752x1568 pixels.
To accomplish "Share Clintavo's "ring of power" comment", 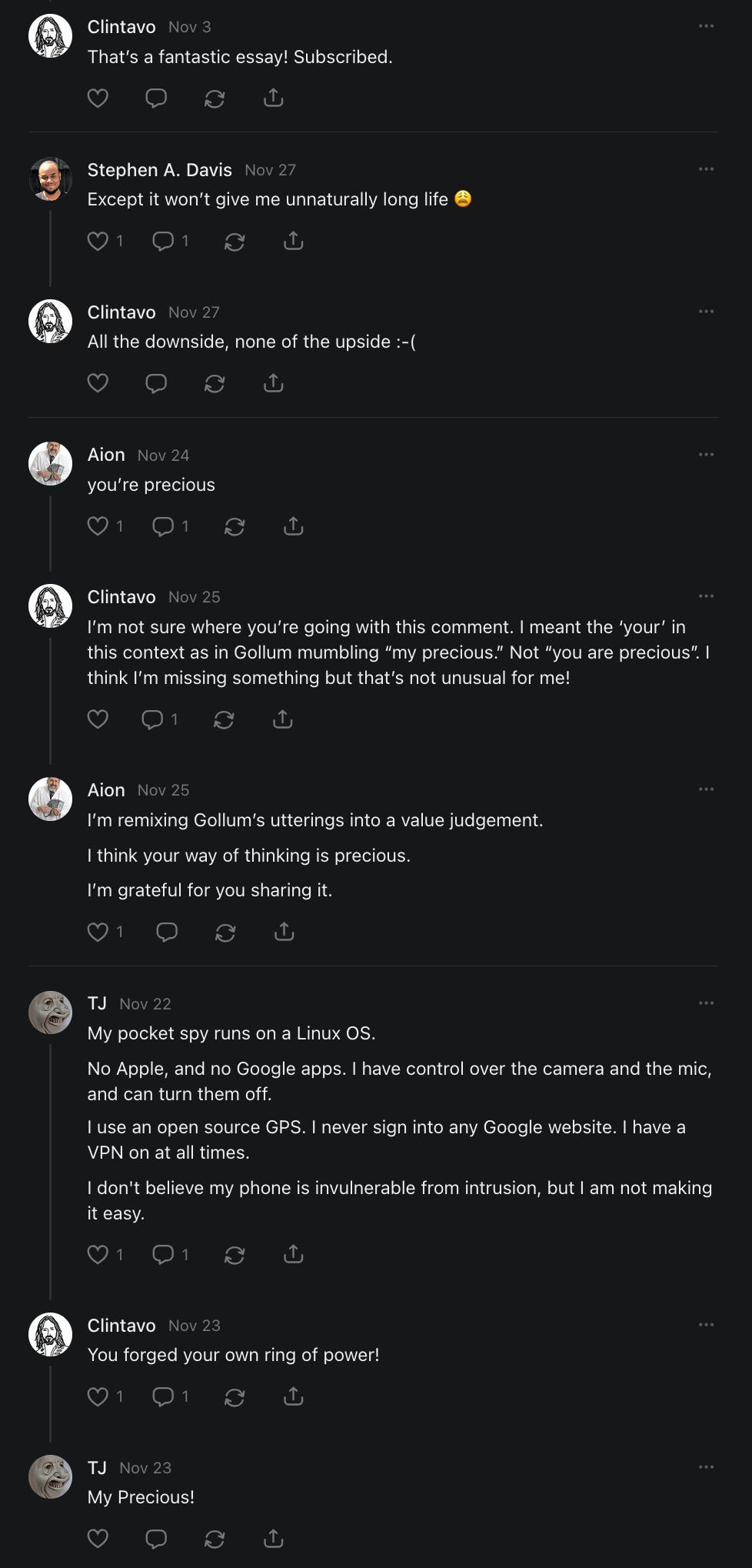I will pos(294,1396).
